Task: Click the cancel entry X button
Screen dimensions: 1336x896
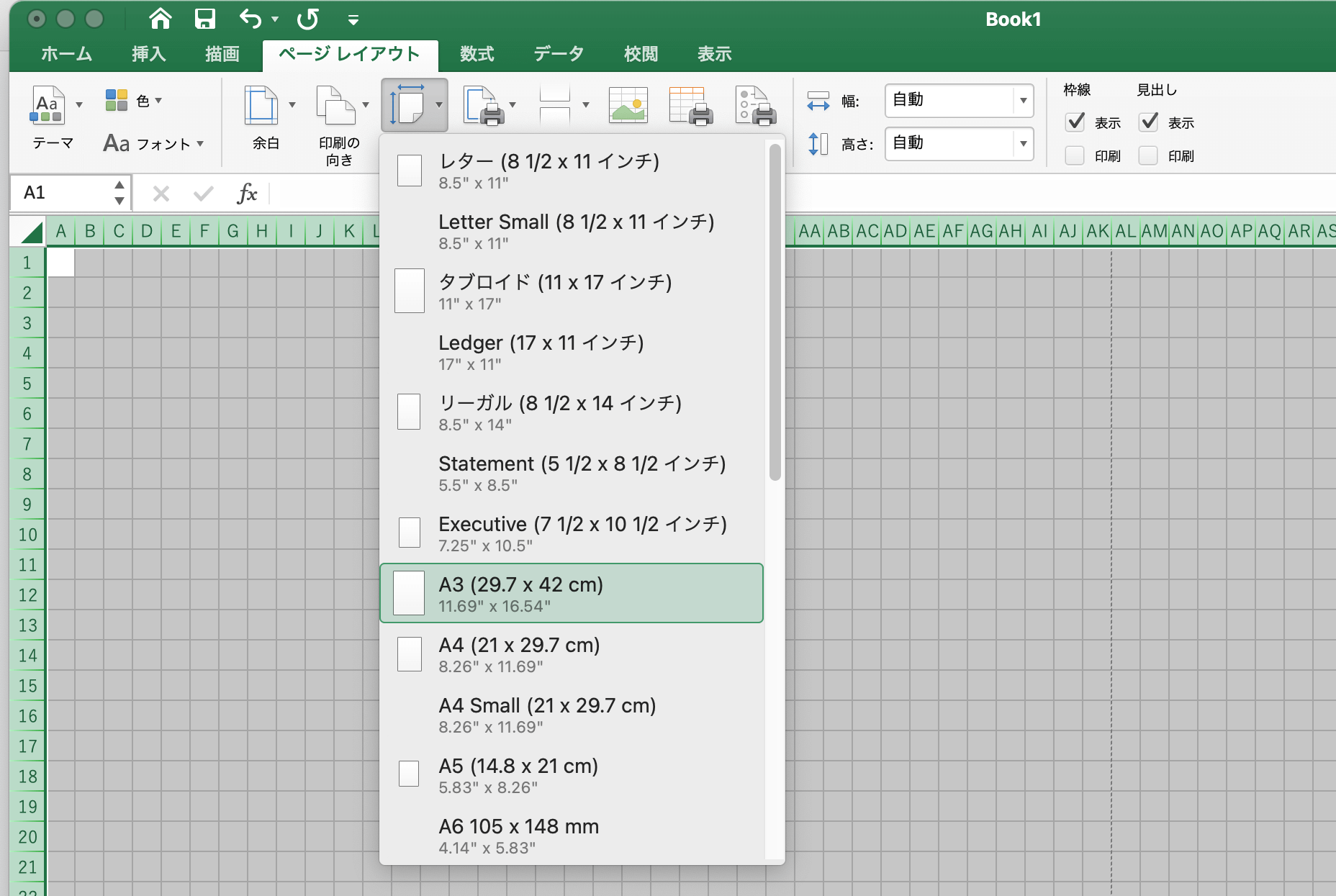Action: pos(161,194)
